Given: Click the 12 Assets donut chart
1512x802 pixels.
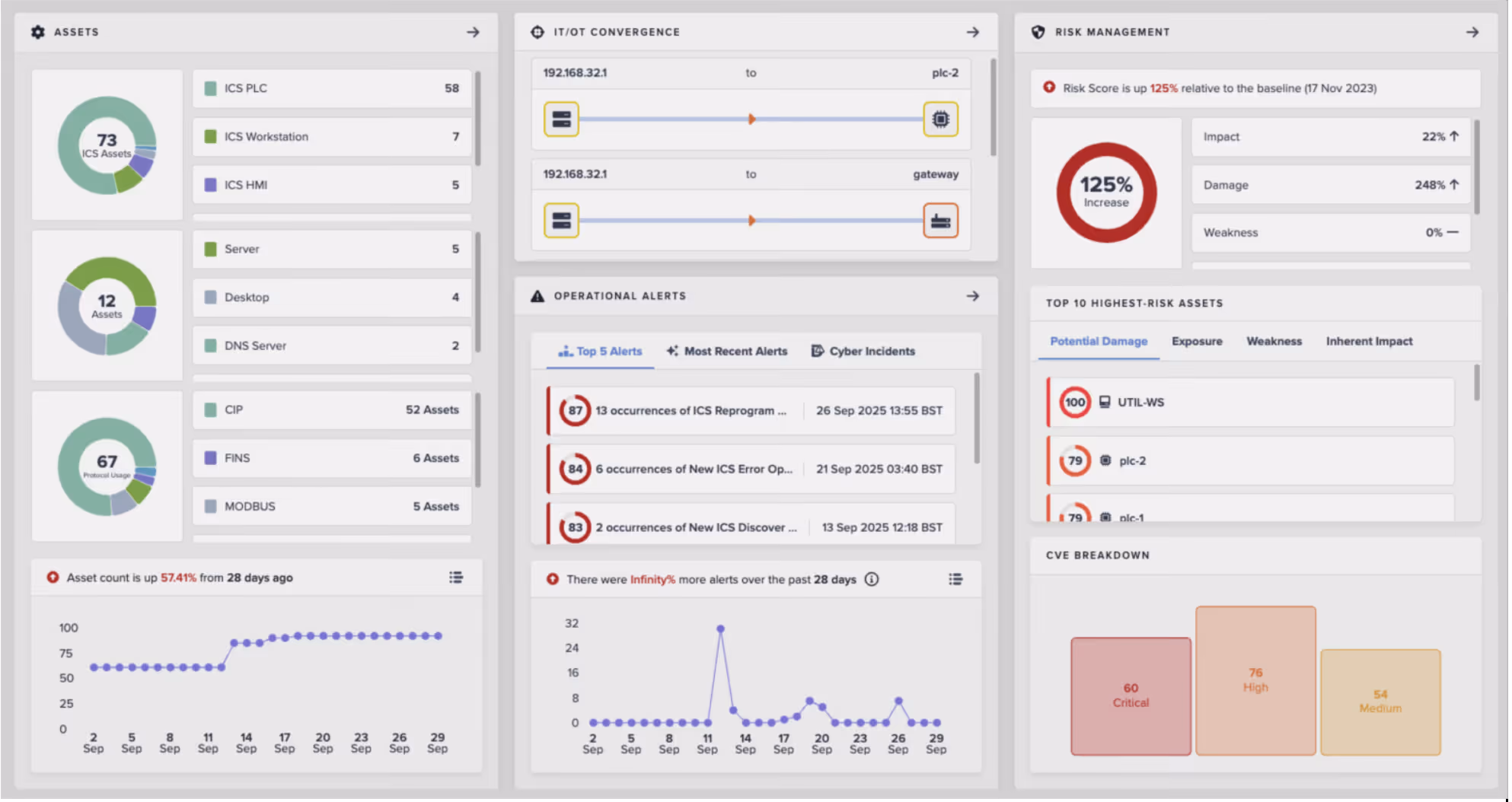Looking at the screenshot, I should coord(107,306).
